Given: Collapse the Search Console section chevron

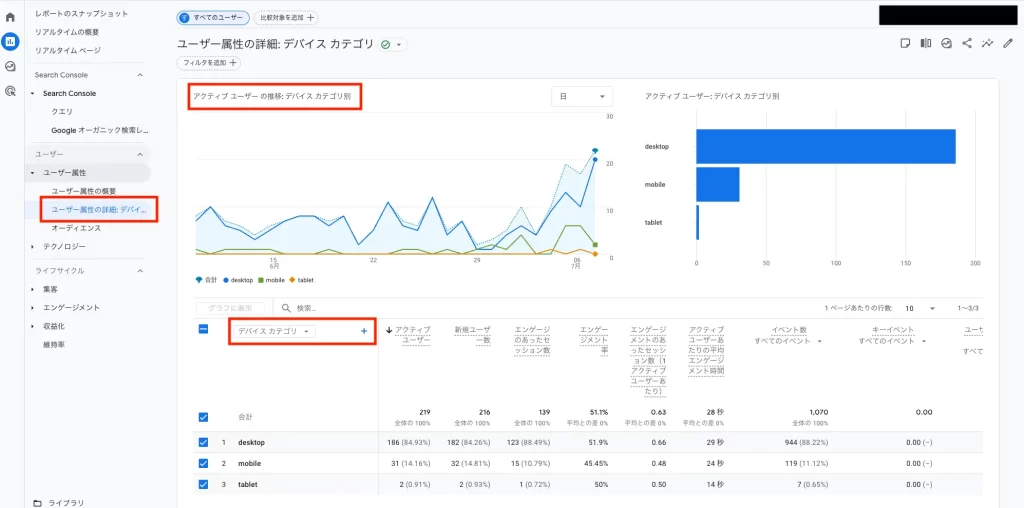Looking at the screenshot, I should click(140, 75).
